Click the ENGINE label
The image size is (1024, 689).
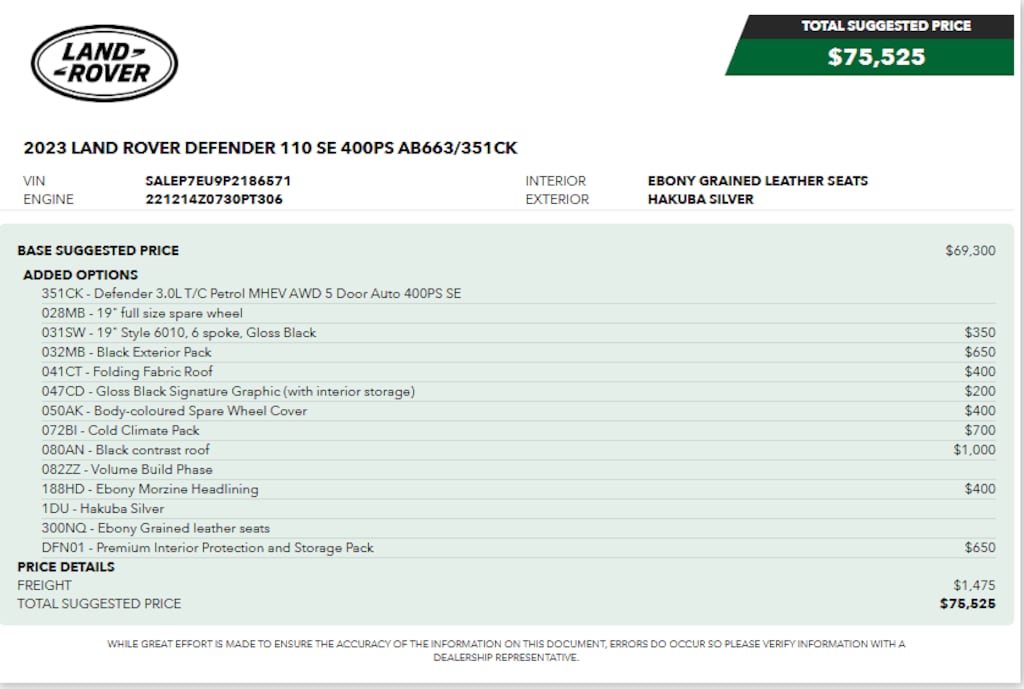(x=48, y=199)
